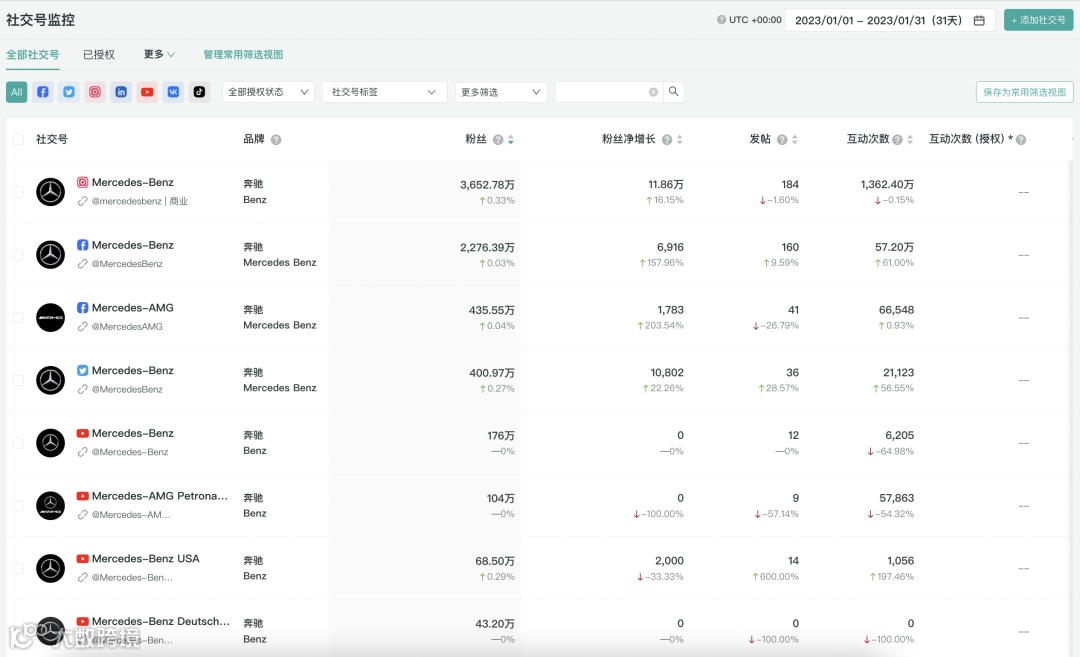Show help for 发帖 column
1080x657 pixels.
click(782, 140)
